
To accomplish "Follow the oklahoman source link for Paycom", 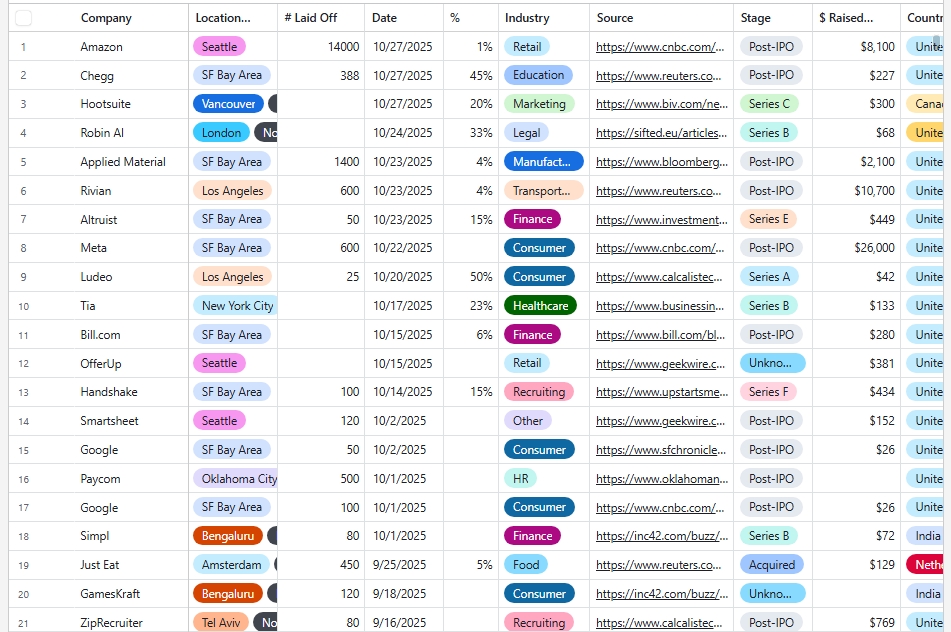I will point(660,479).
